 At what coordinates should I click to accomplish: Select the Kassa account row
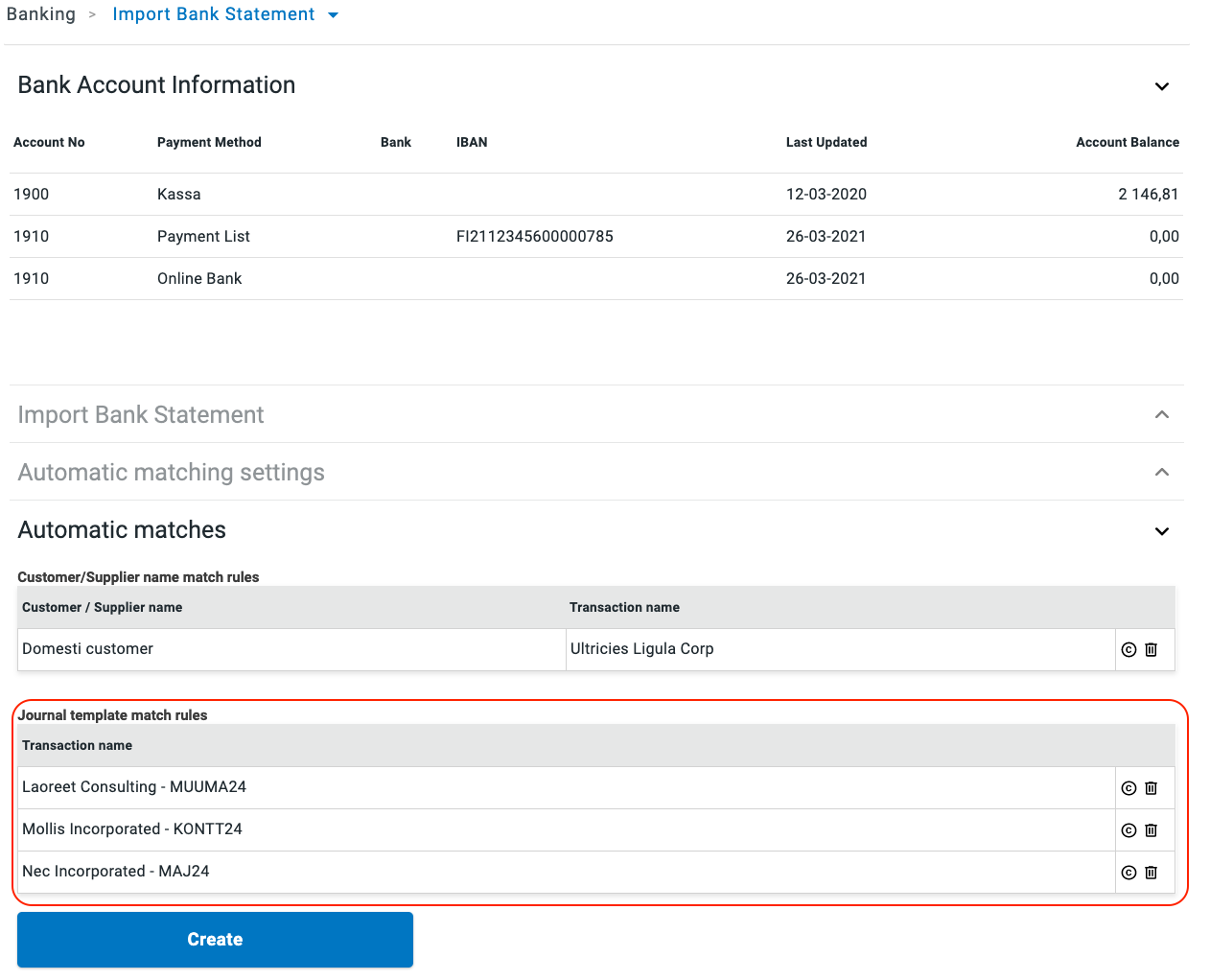tap(178, 195)
